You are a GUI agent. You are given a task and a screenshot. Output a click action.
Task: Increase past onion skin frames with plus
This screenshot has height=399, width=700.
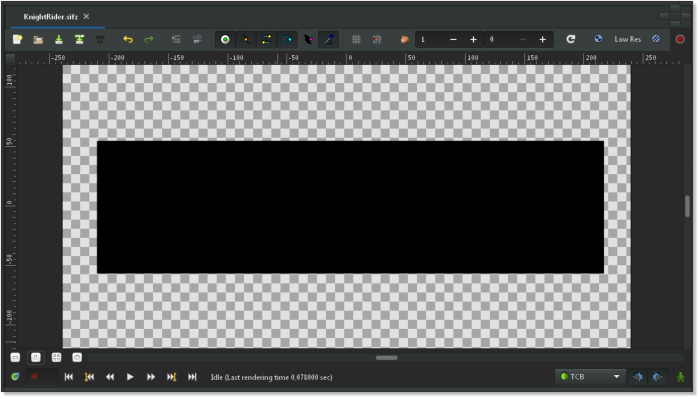[x=473, y=40]
